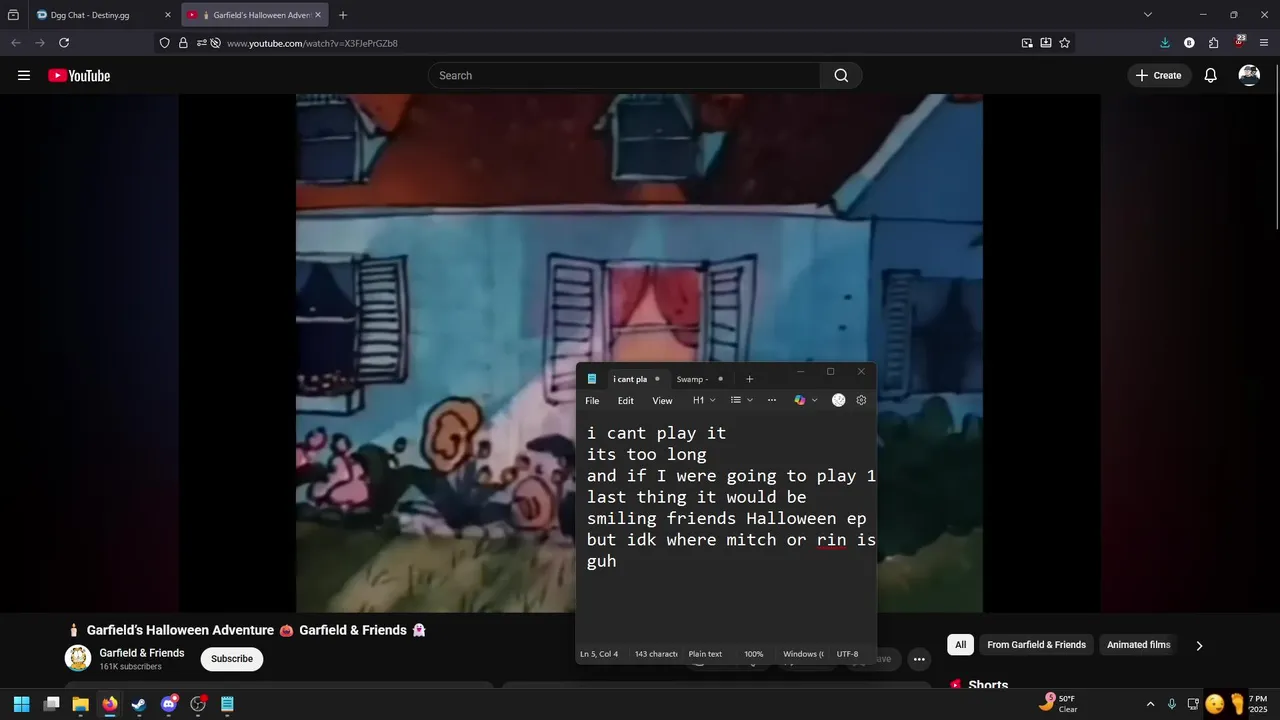
Task: Reload the page in Firefox
Action: click(64, 43)
